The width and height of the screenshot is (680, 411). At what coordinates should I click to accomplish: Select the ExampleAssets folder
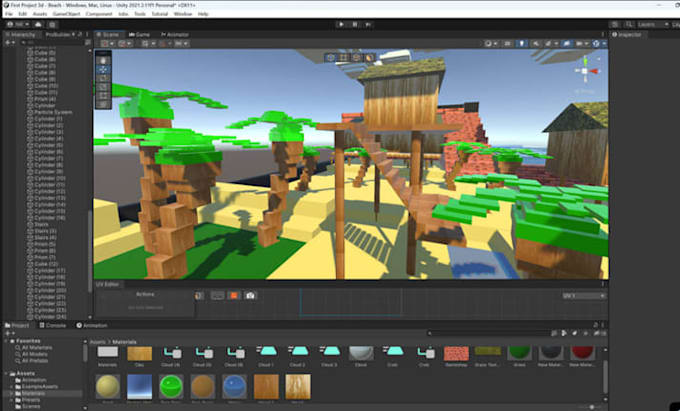point(37,387)
